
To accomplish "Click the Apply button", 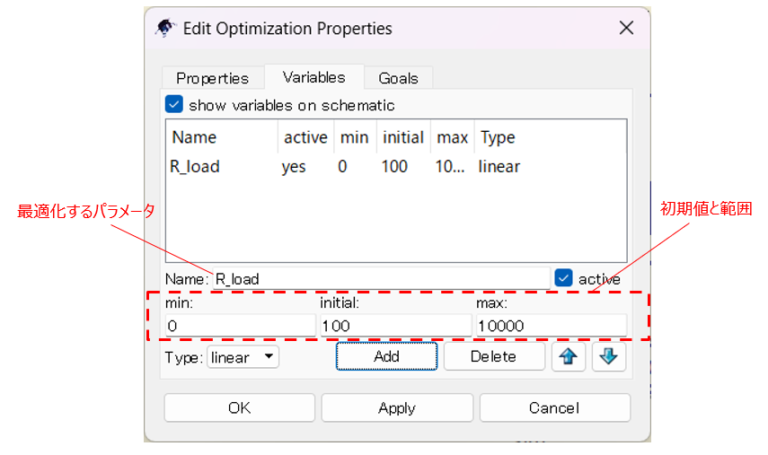I will (x=397, y=408).
